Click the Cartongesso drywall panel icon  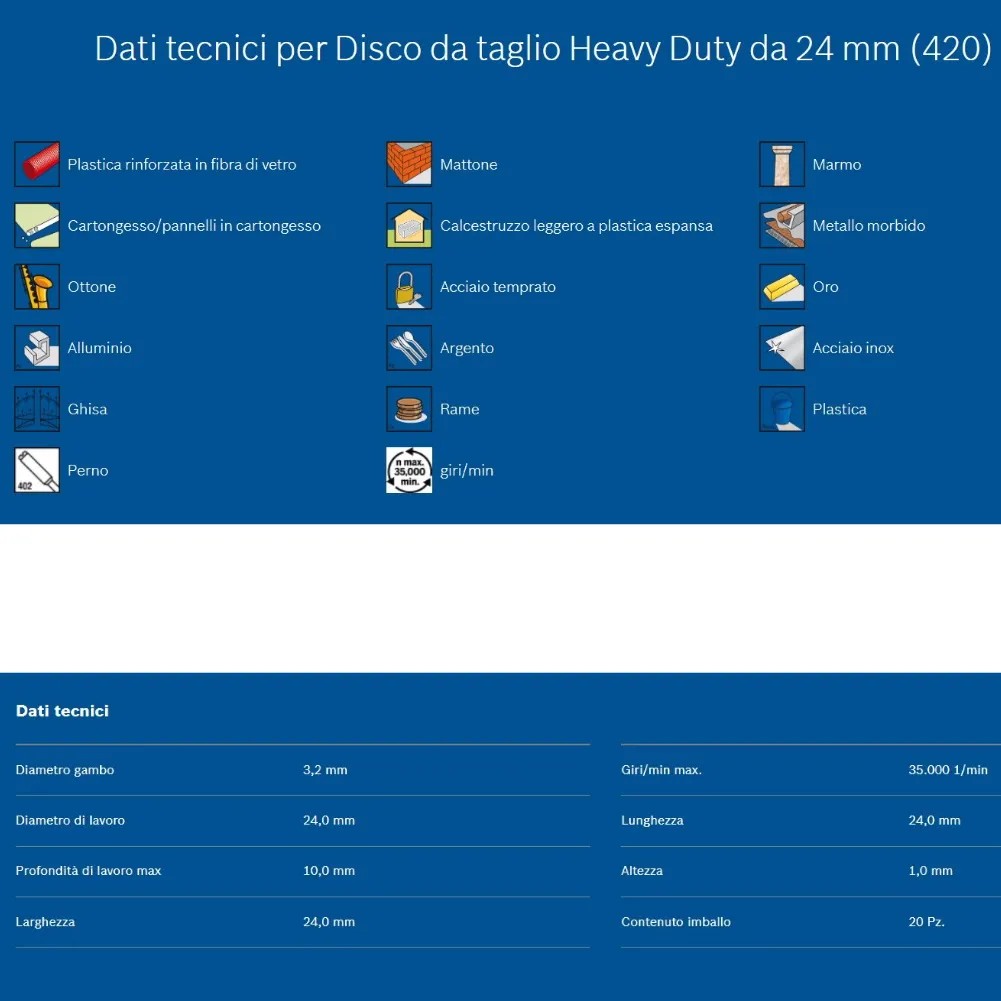(37, 226)
